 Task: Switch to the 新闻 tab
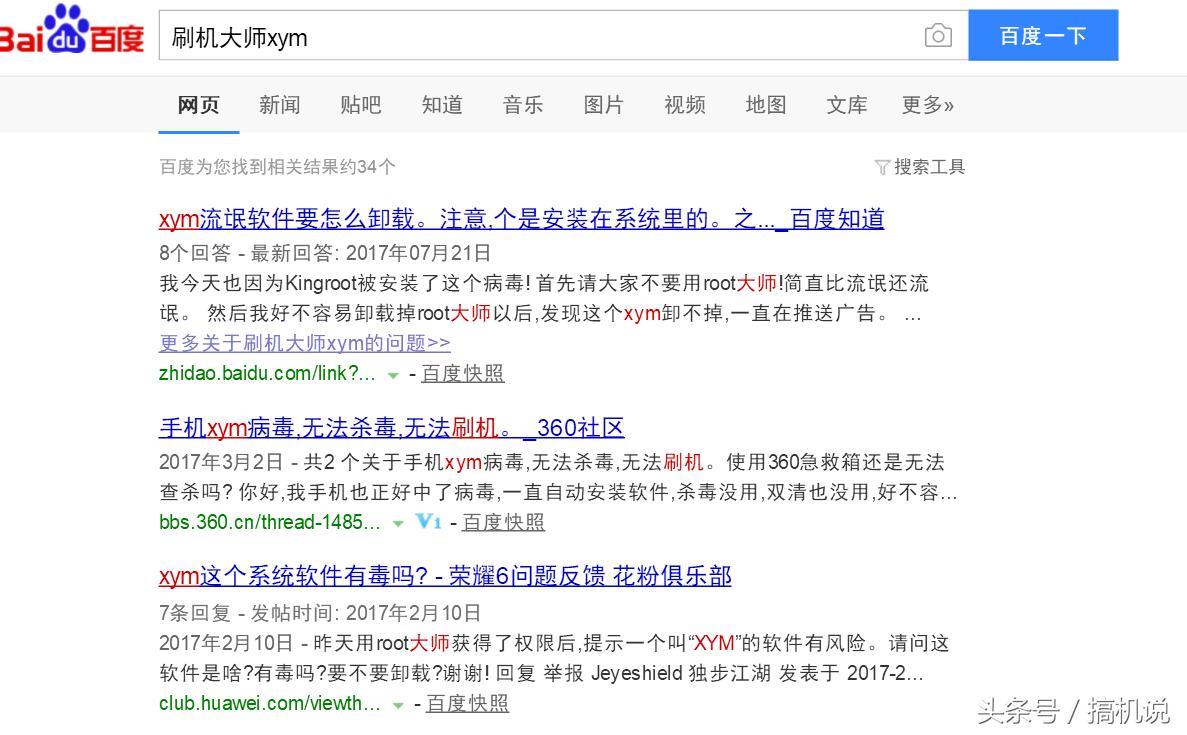point(279,105)
